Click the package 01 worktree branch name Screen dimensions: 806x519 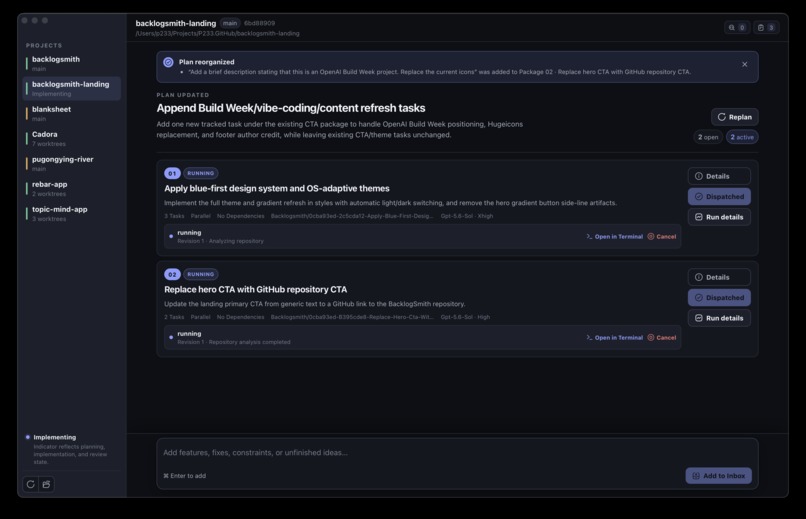[352, 216]
